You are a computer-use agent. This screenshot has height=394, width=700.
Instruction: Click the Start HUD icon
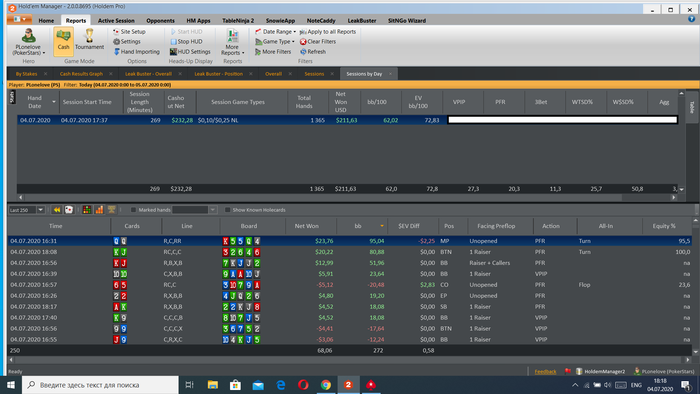pos(173,32)
